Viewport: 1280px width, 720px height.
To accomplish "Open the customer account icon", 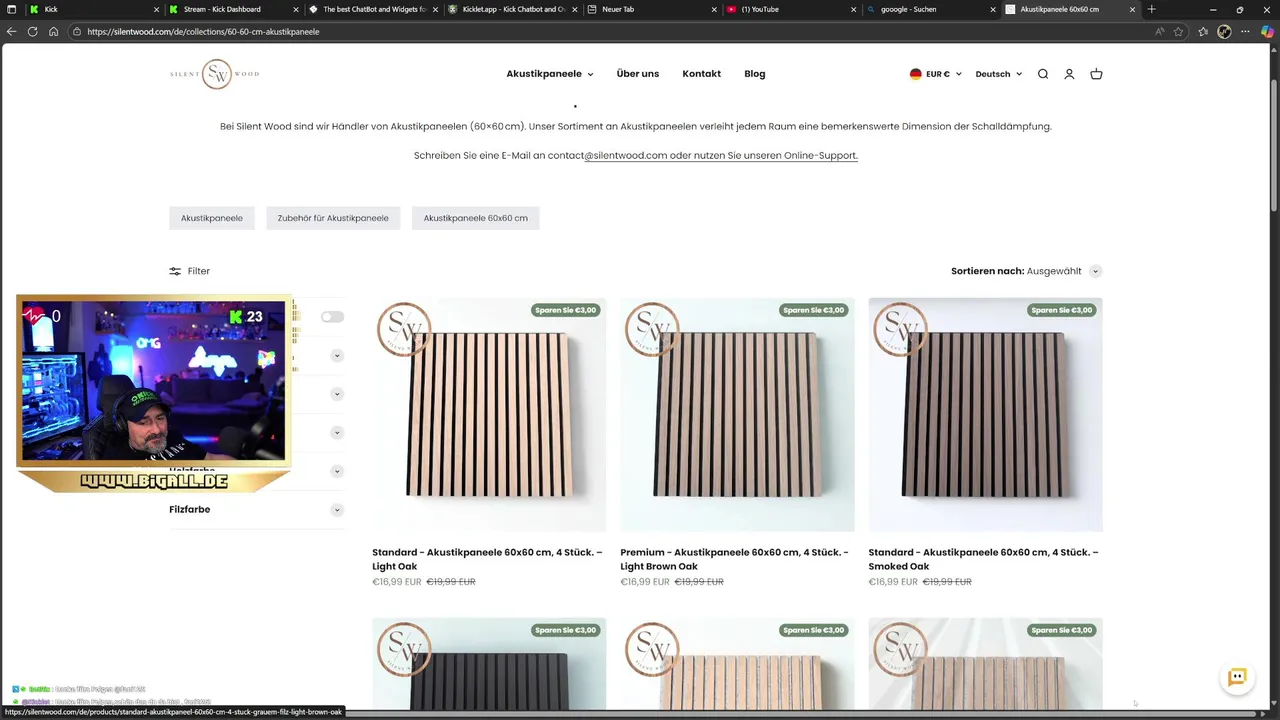I will 1069,74.
